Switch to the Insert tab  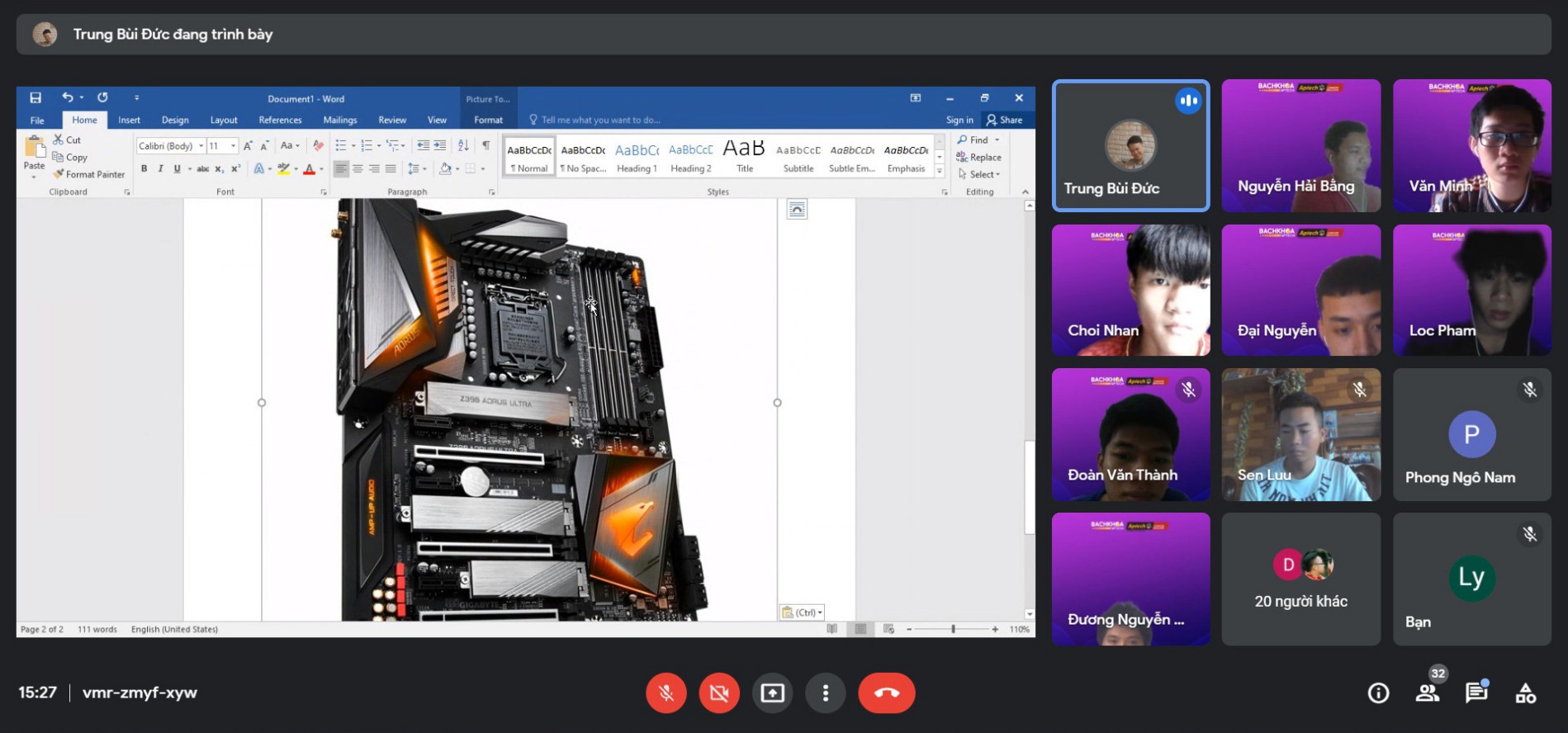[129, 121]
